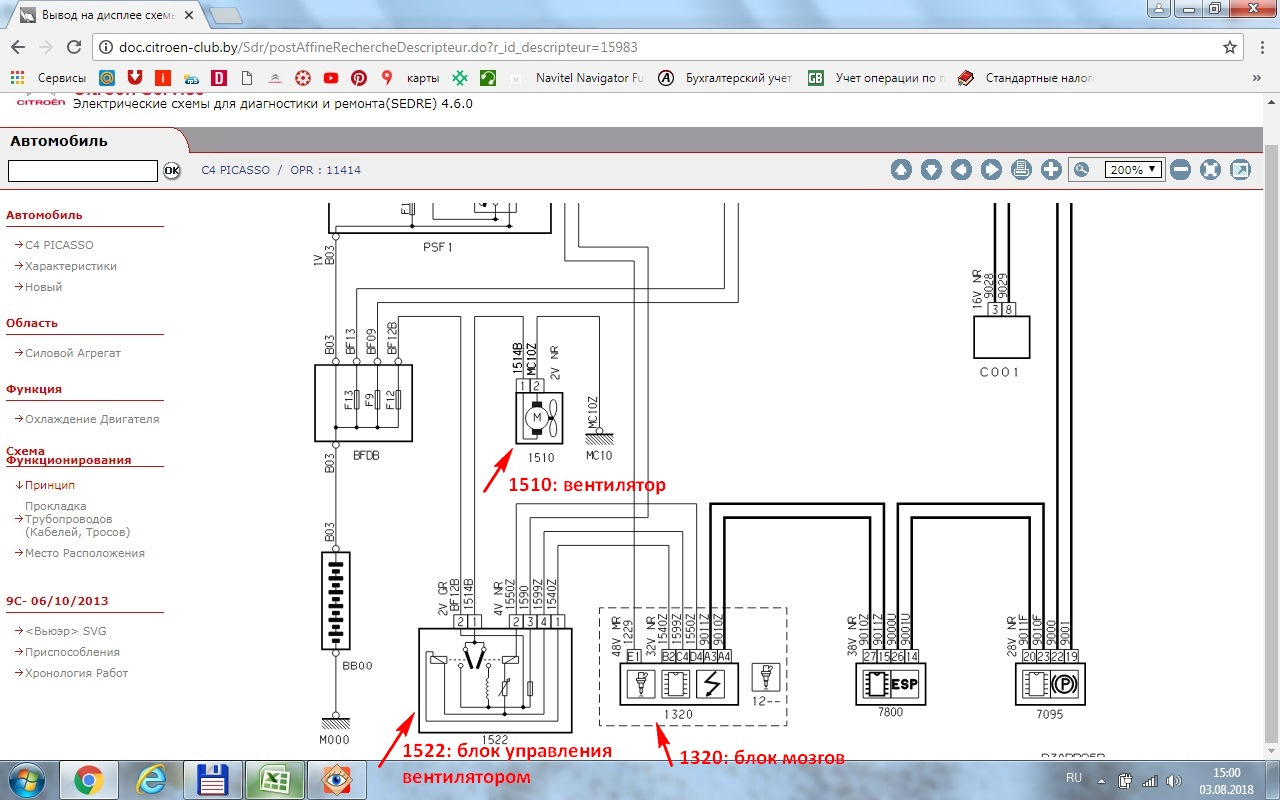Viewport: 1280px width, 800px height.
Task: Open Стандартные налоги bookmark
Action: tap(1026, 78)
